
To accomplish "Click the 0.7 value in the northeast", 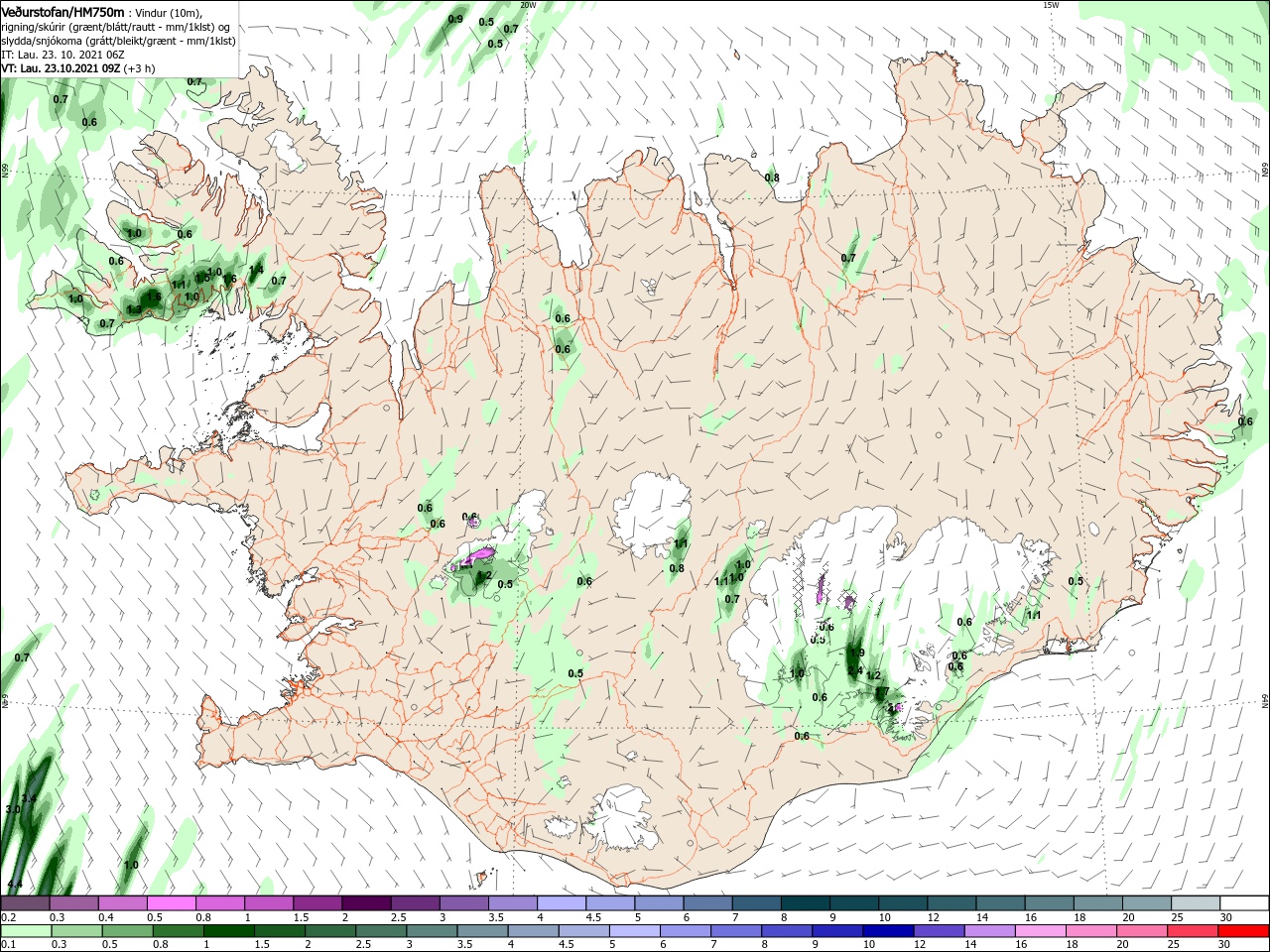I will click(848, 258).
